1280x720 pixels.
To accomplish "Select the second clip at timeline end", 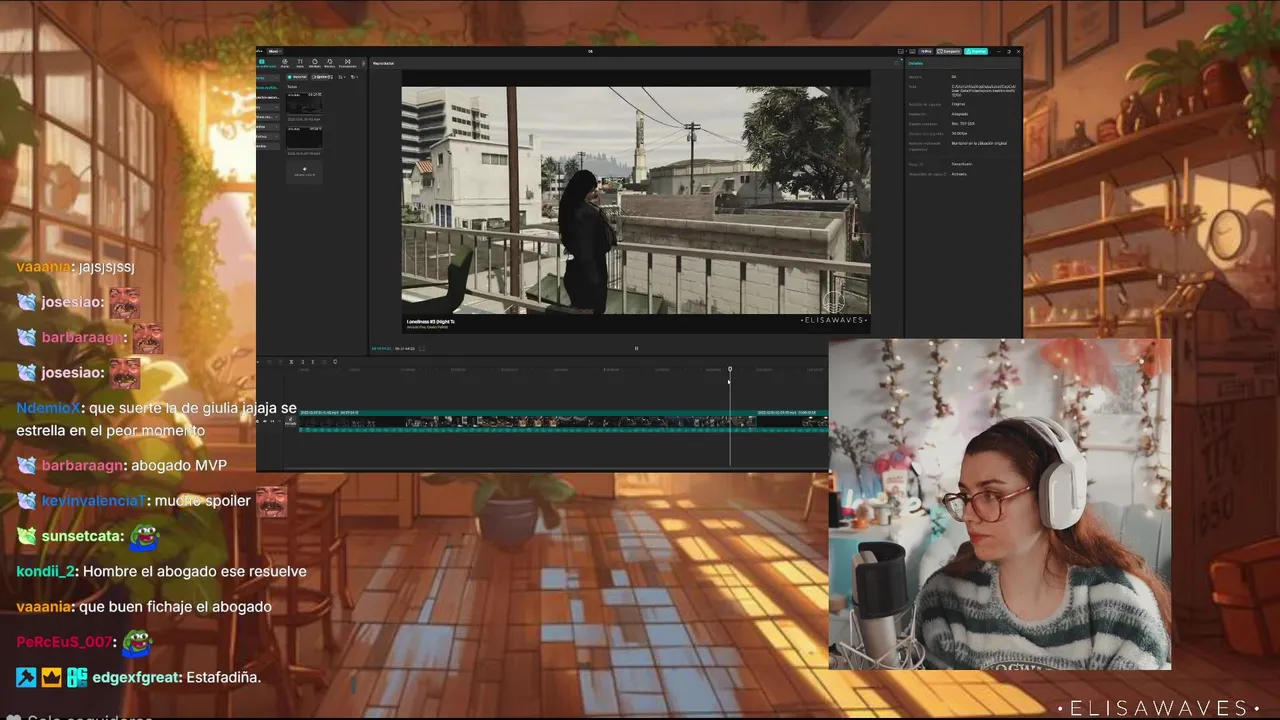I will coord(792,421).
